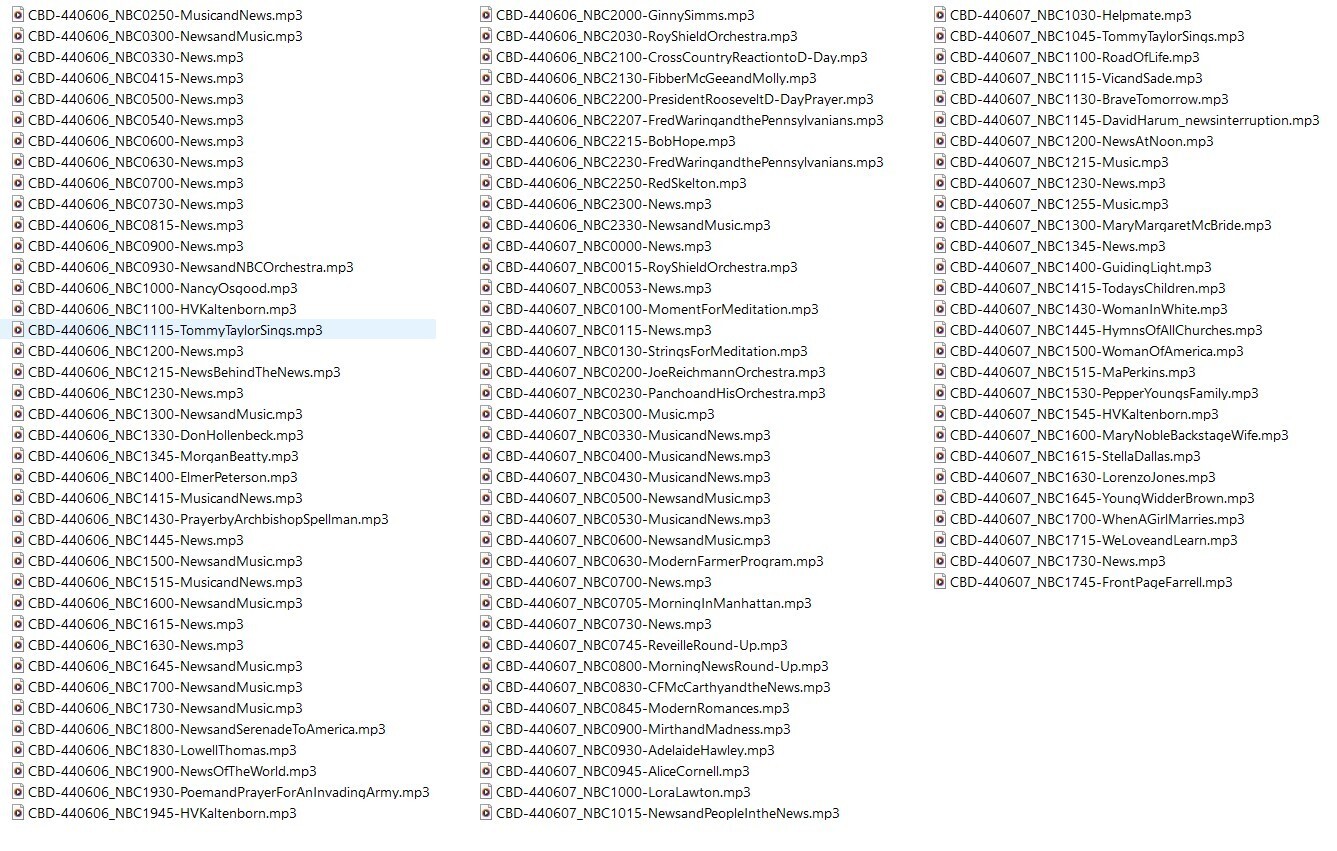Click the icon of CBD-440606_NBC2250-RedSkelton.mp3
1337x851 pixels.
[486, 183]
